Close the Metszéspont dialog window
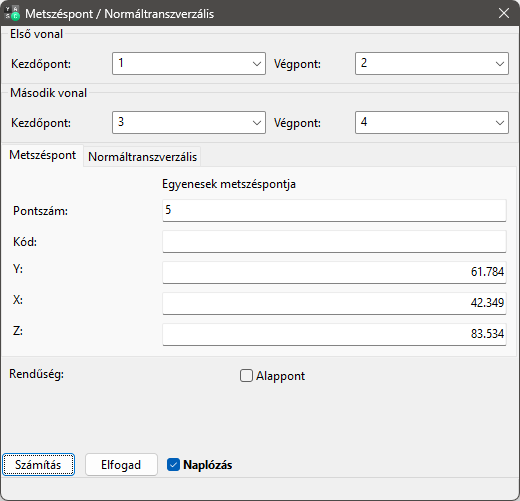The height and width of the screenshot is (501, 520). [x=504, y=13]
